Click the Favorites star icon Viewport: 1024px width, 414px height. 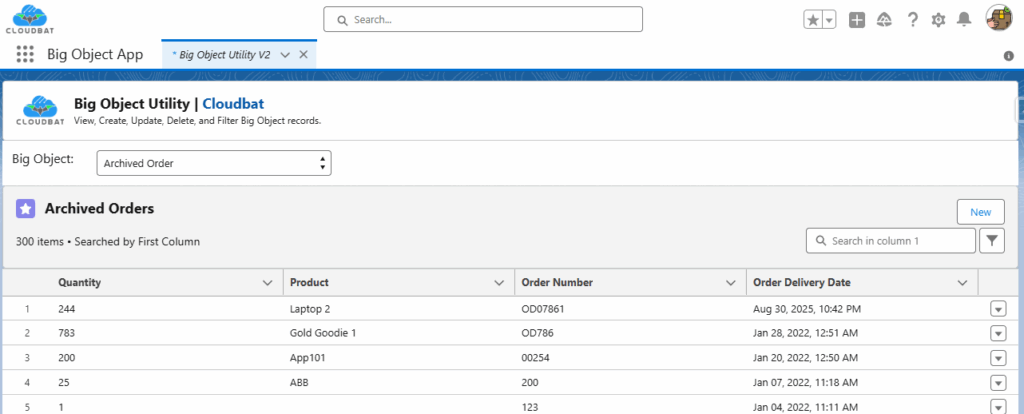pyautogui.click(x=813, y=20)
